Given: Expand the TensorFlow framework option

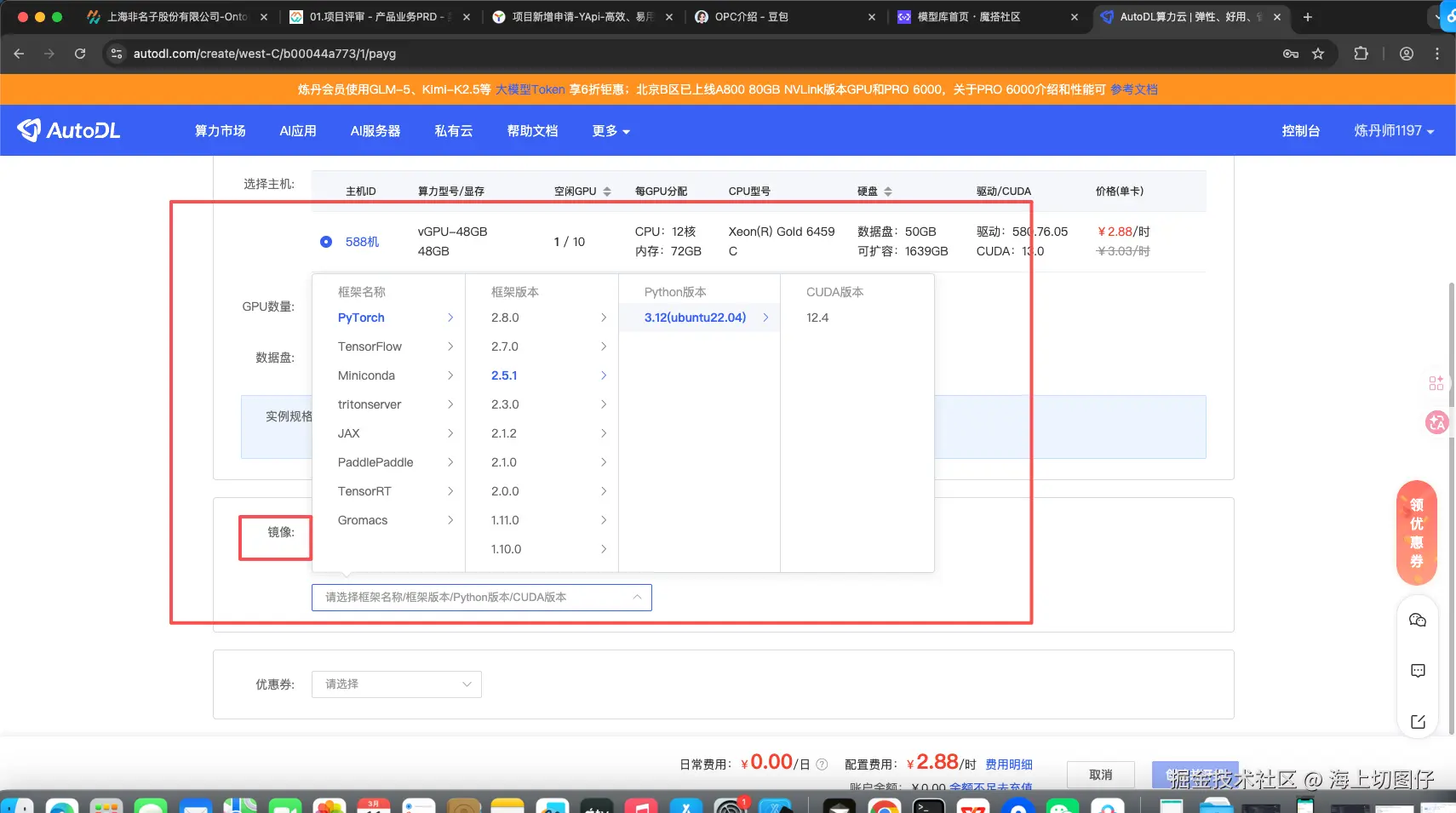Looking at the screenshot, I should click(389, 346).
